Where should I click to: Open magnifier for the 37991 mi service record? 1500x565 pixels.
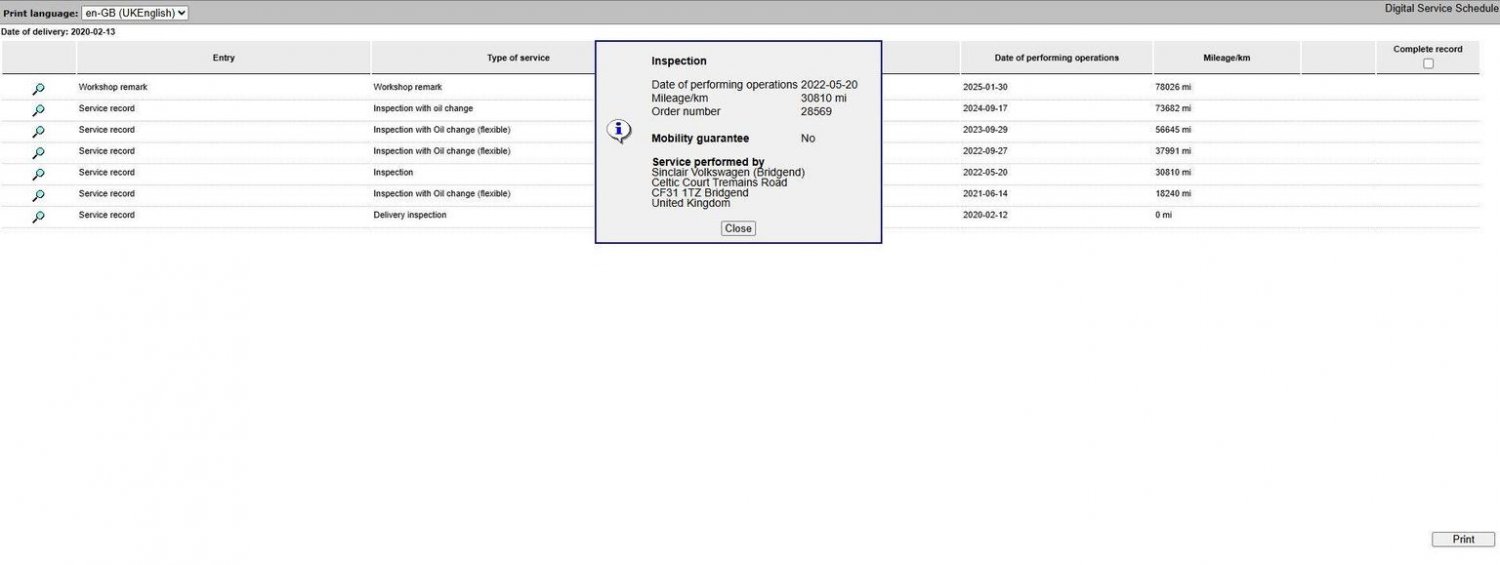coord(38,153)
